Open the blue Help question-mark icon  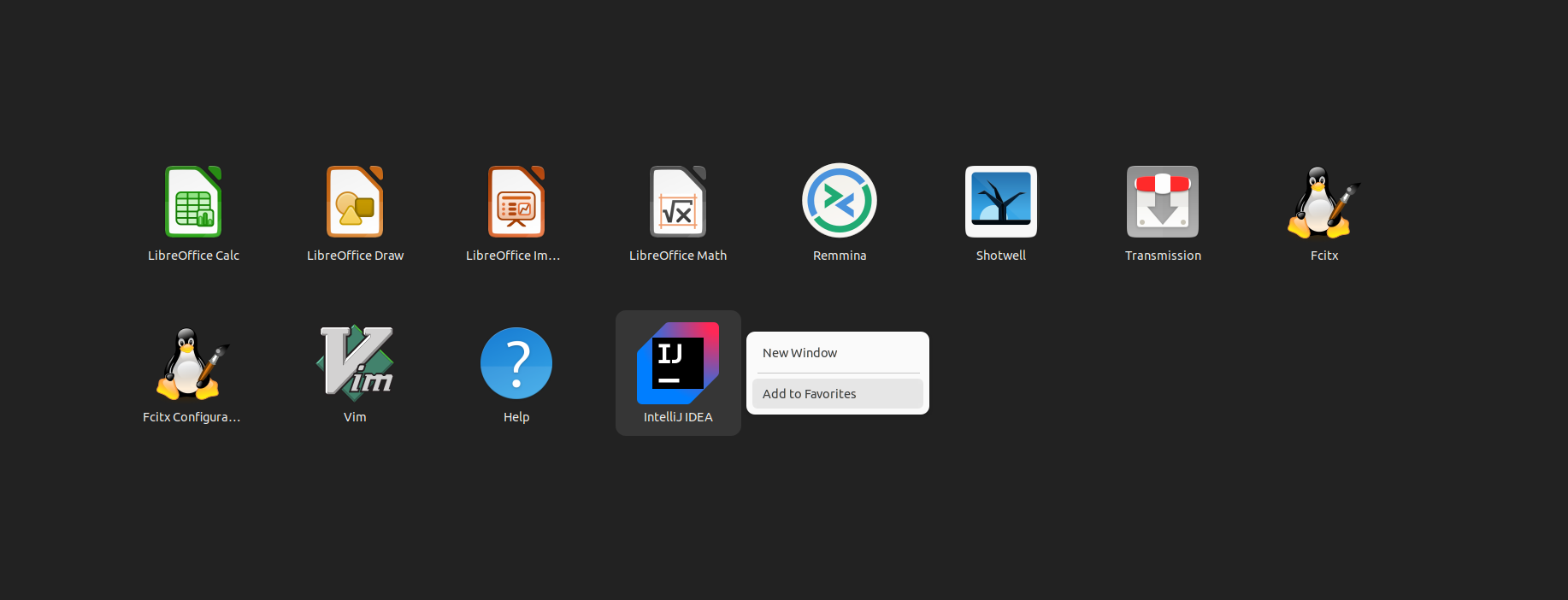(516, 363)
